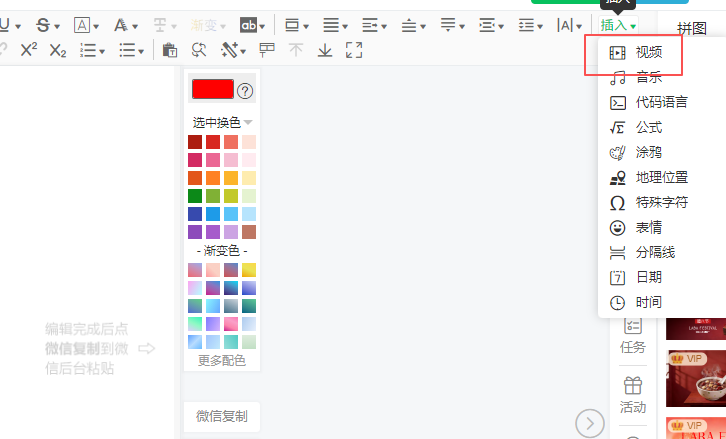Click the round right-arrow expand button
Image resolution: width=726 pixels, height=439 pixels.
click(x=590, y=424)
